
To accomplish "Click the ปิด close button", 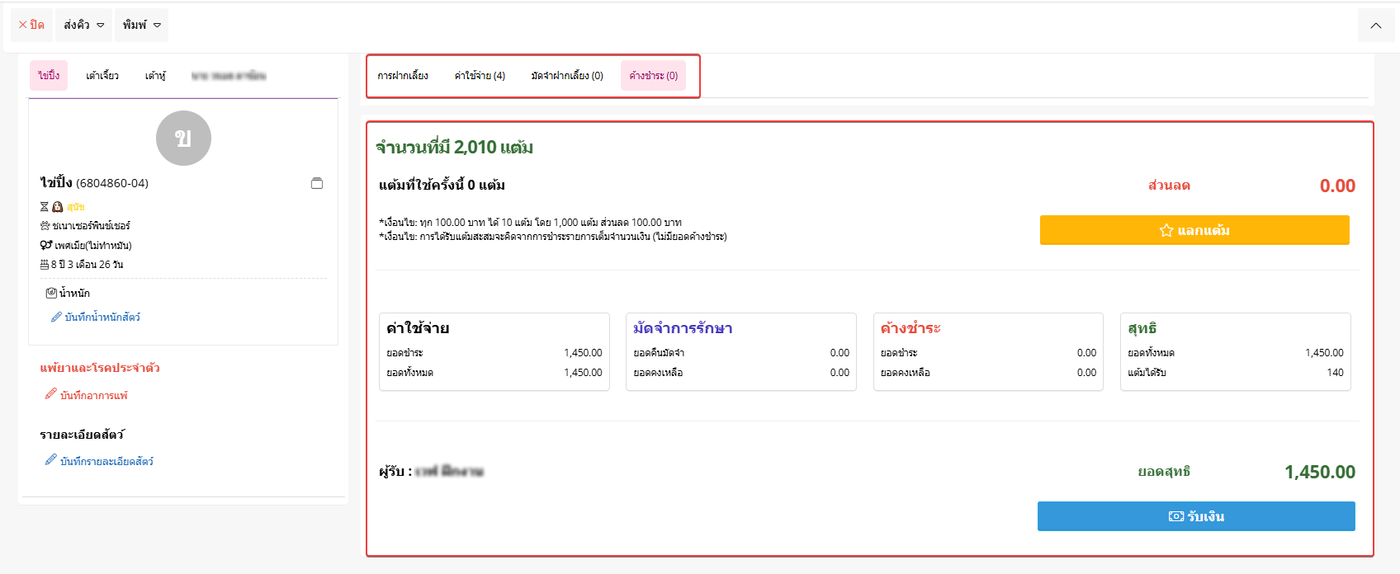I will pos(31,25).
